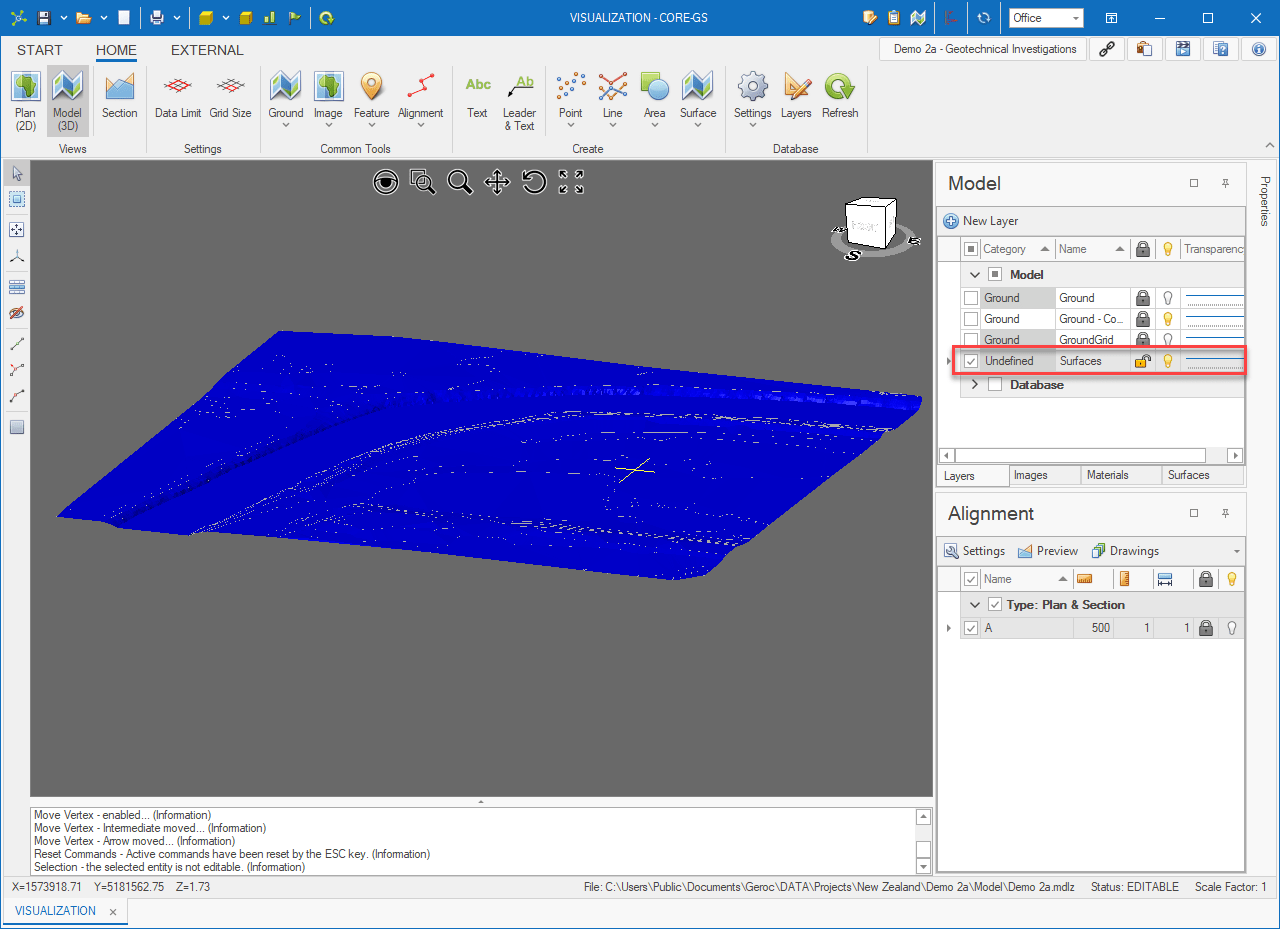The width and height of the screenshot is (1280, 929).
Task: Click the save icon in quick access toolbar
Action: 44,18
